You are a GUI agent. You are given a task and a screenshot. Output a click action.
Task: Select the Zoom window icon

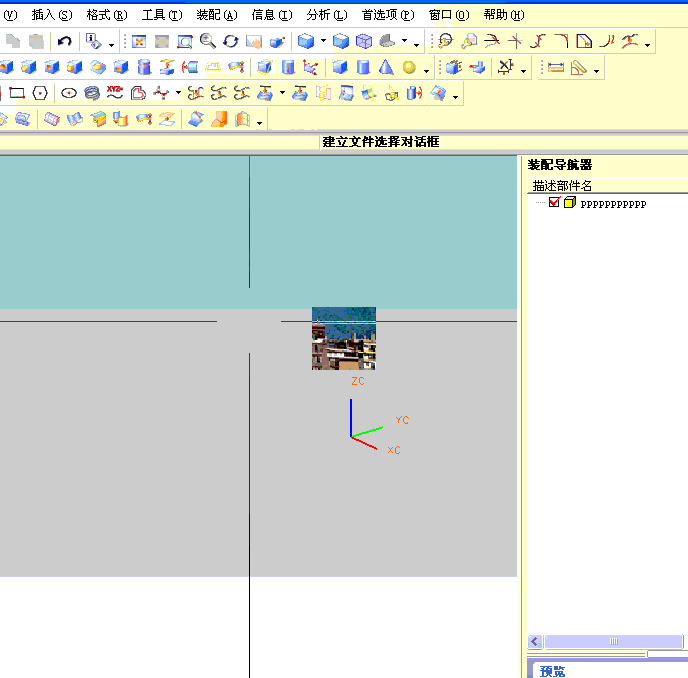click(185, 42)
